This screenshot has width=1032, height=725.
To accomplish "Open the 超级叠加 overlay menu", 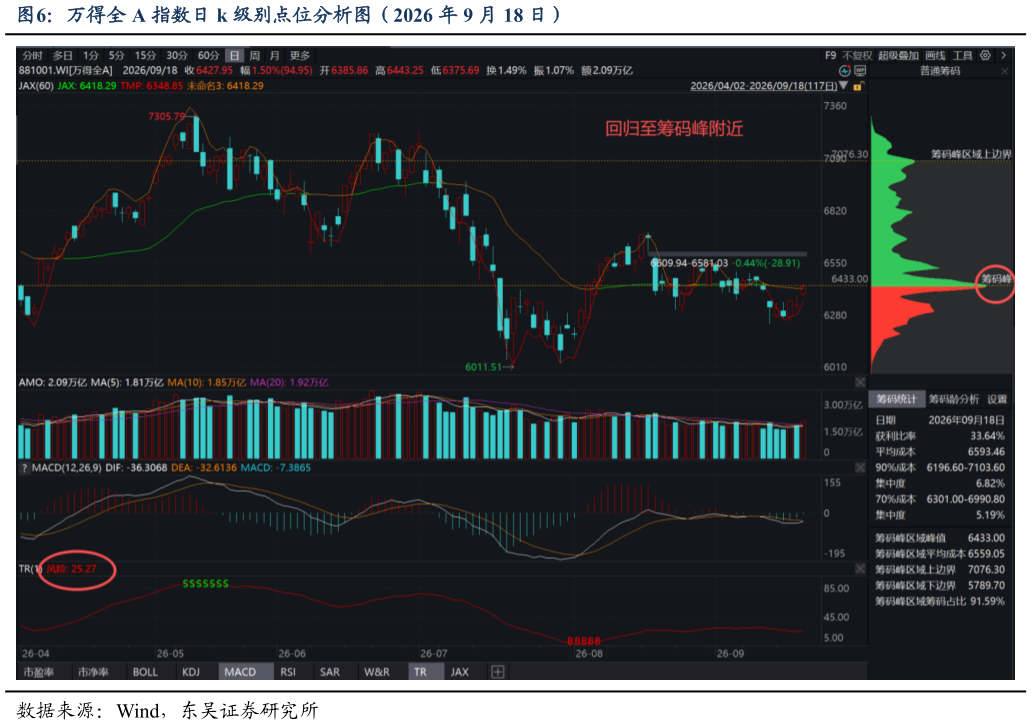I will 898,55.
